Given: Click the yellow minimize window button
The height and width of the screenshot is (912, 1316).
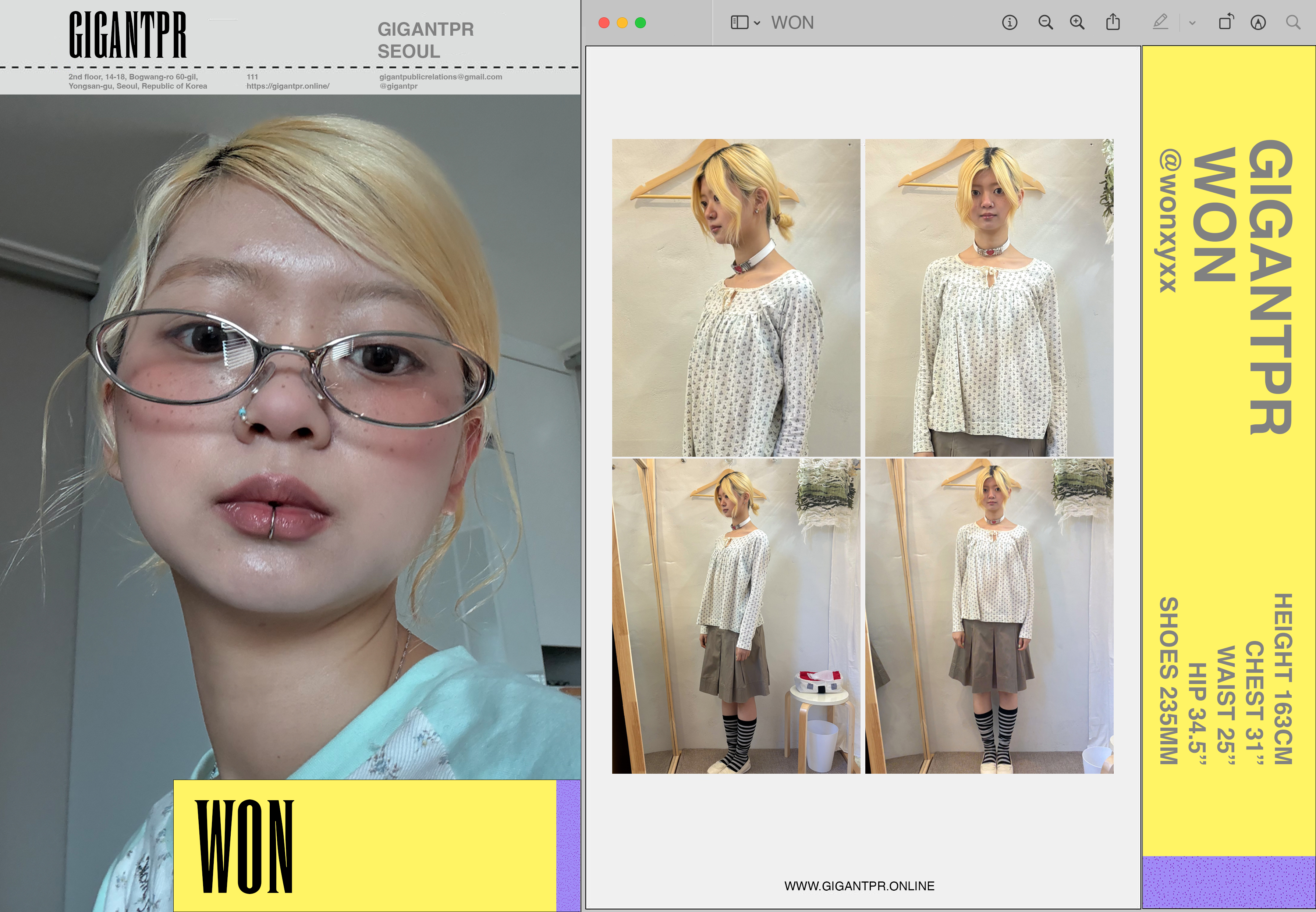Looking at the screenshot, I should pos(622,23).
